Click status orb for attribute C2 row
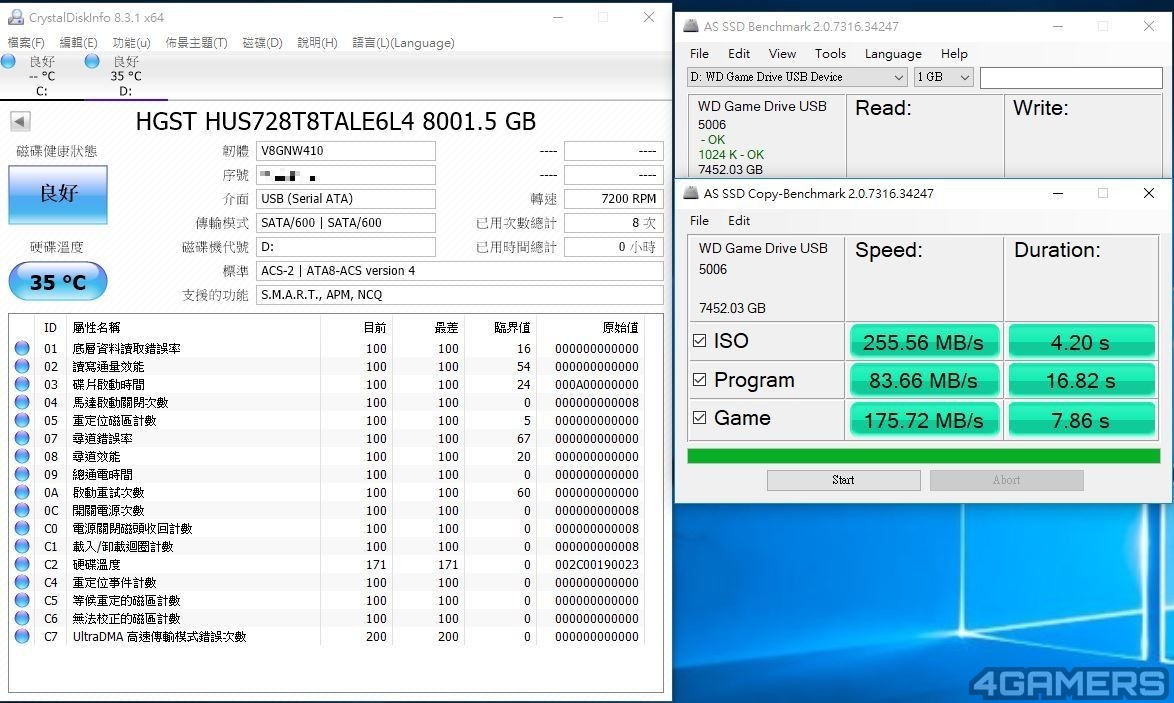Viewport: 1174px width, 703px height. (22, 564)
